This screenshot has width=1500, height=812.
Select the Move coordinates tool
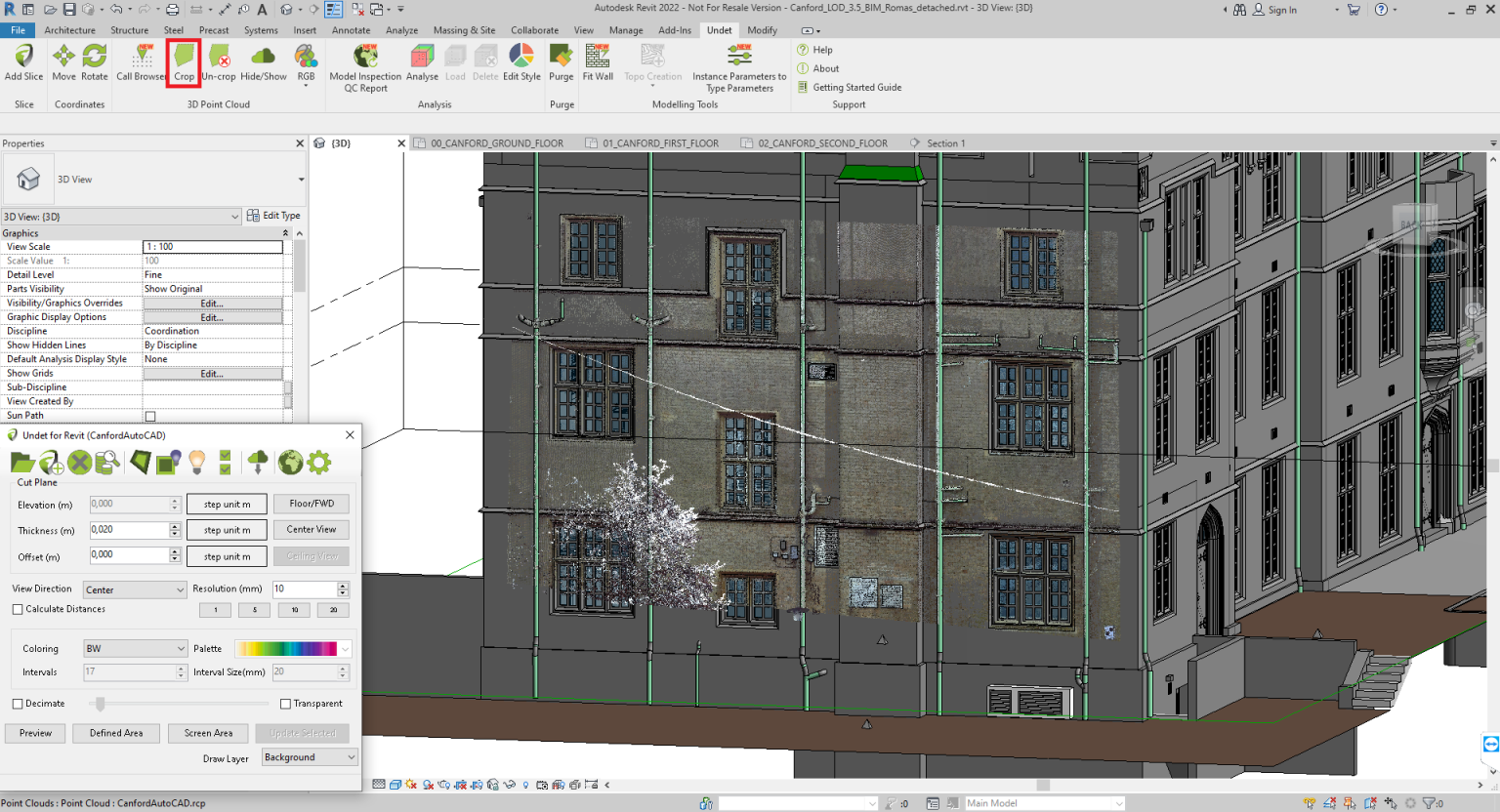click(63, 62)
